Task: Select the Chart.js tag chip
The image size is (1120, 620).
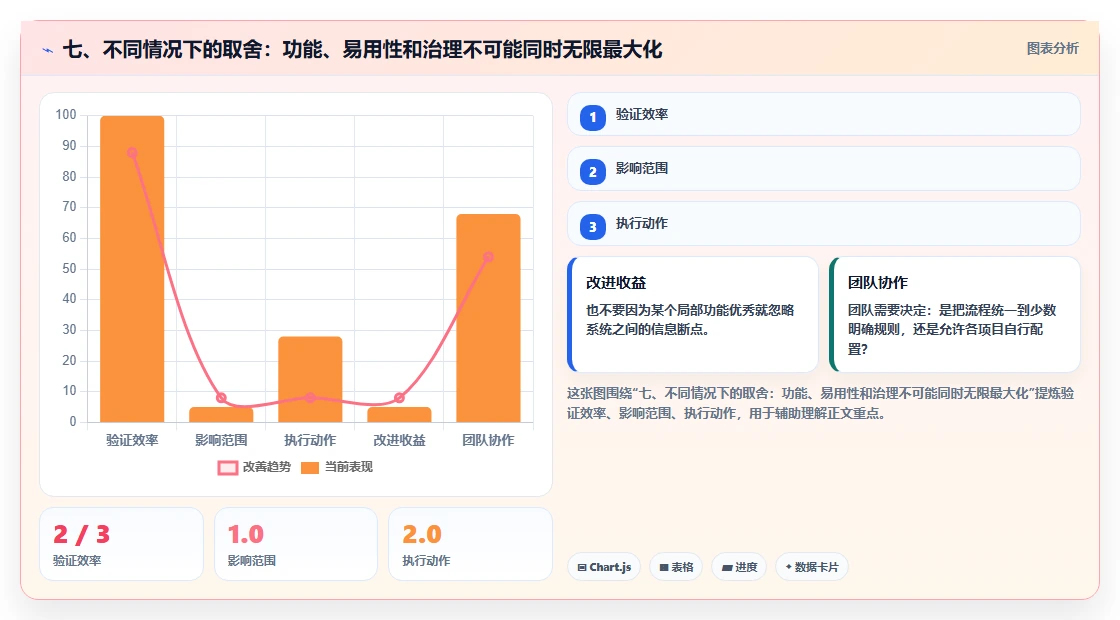Action: click(x=604, y=567)
